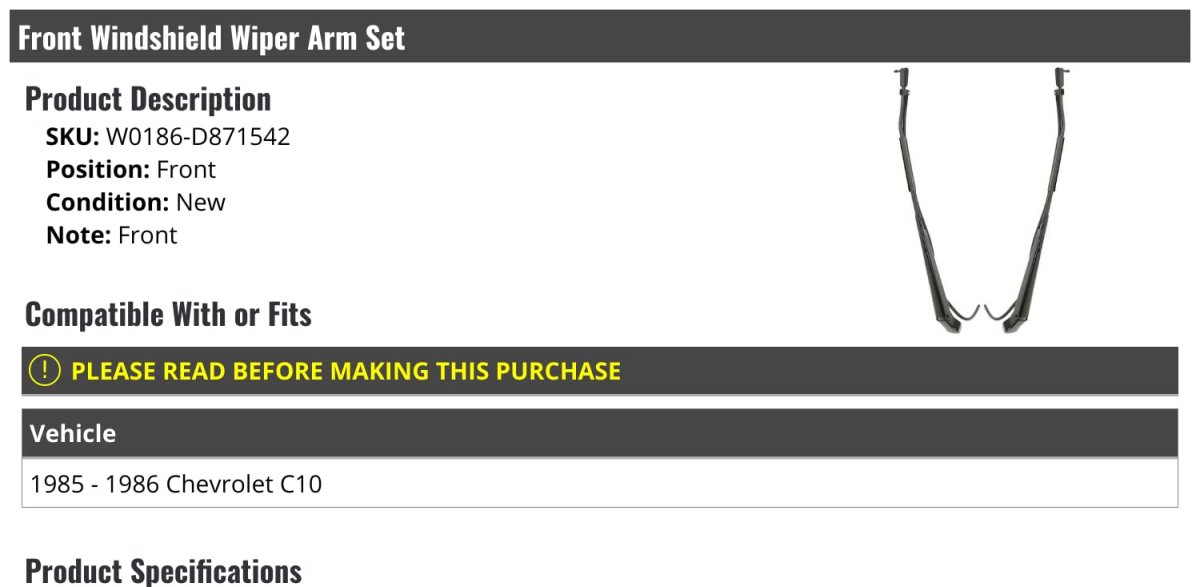The width and height of the screenshot is (1200, 587).
Task: Click the Vehicle table header
Action: click(x=600, y=433)
